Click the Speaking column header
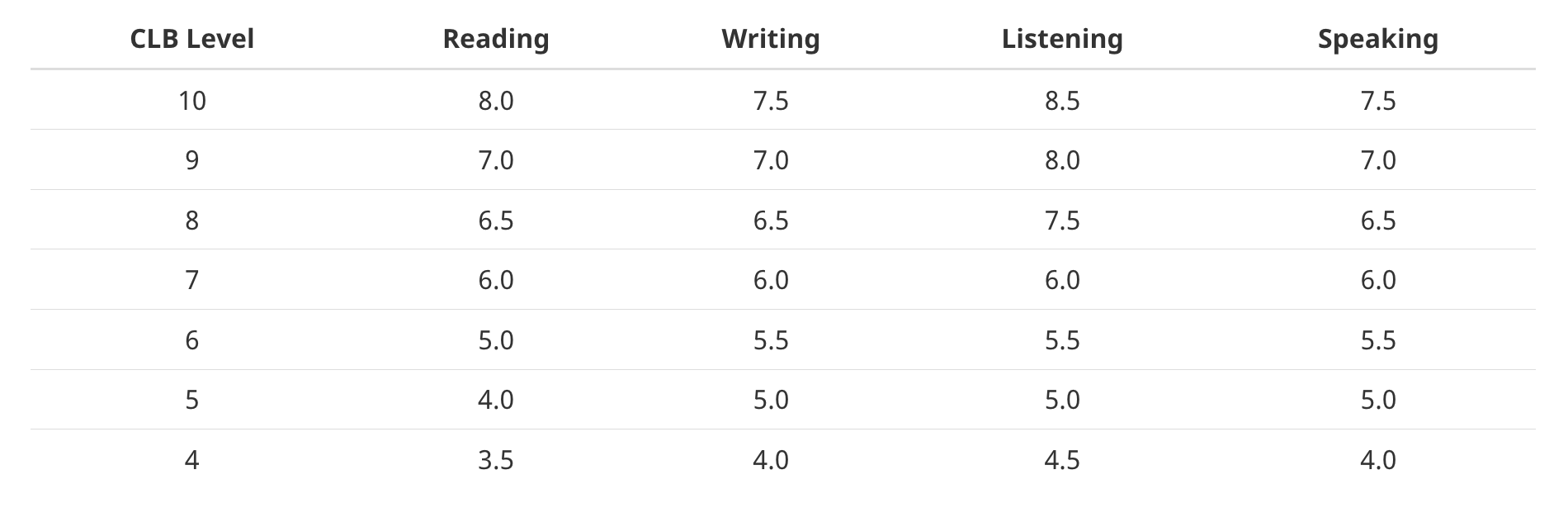The height and width of the screenshot is (522, 1568). [1378, 39]
